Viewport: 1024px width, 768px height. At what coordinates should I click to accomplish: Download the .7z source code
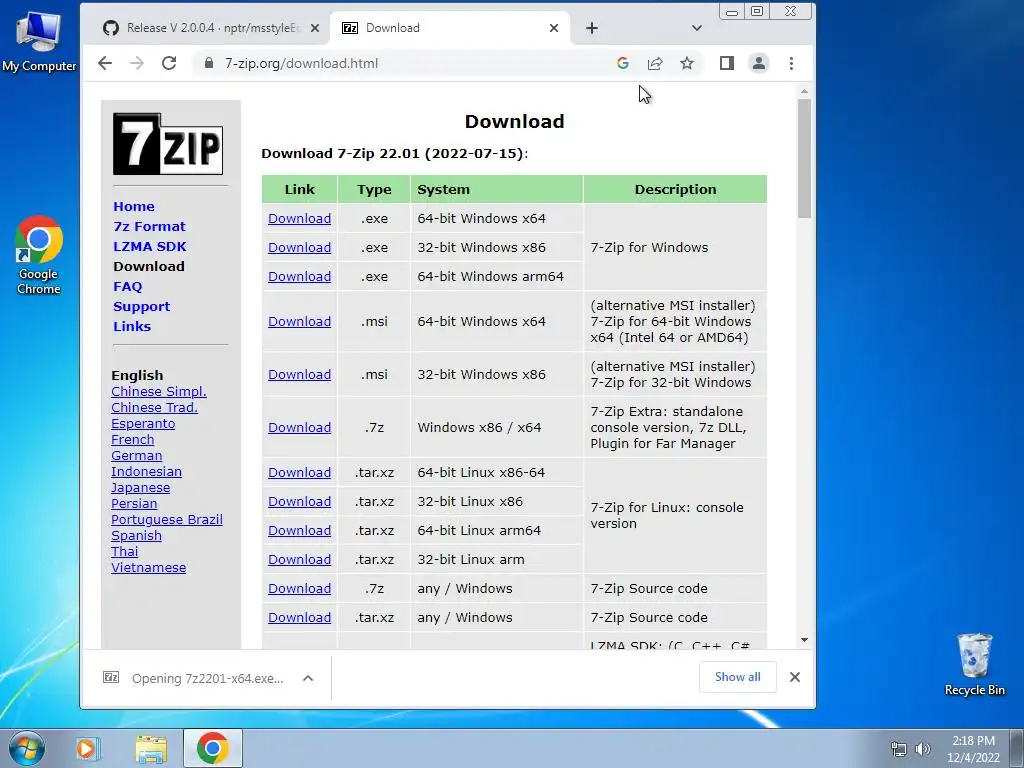point(299,588)
